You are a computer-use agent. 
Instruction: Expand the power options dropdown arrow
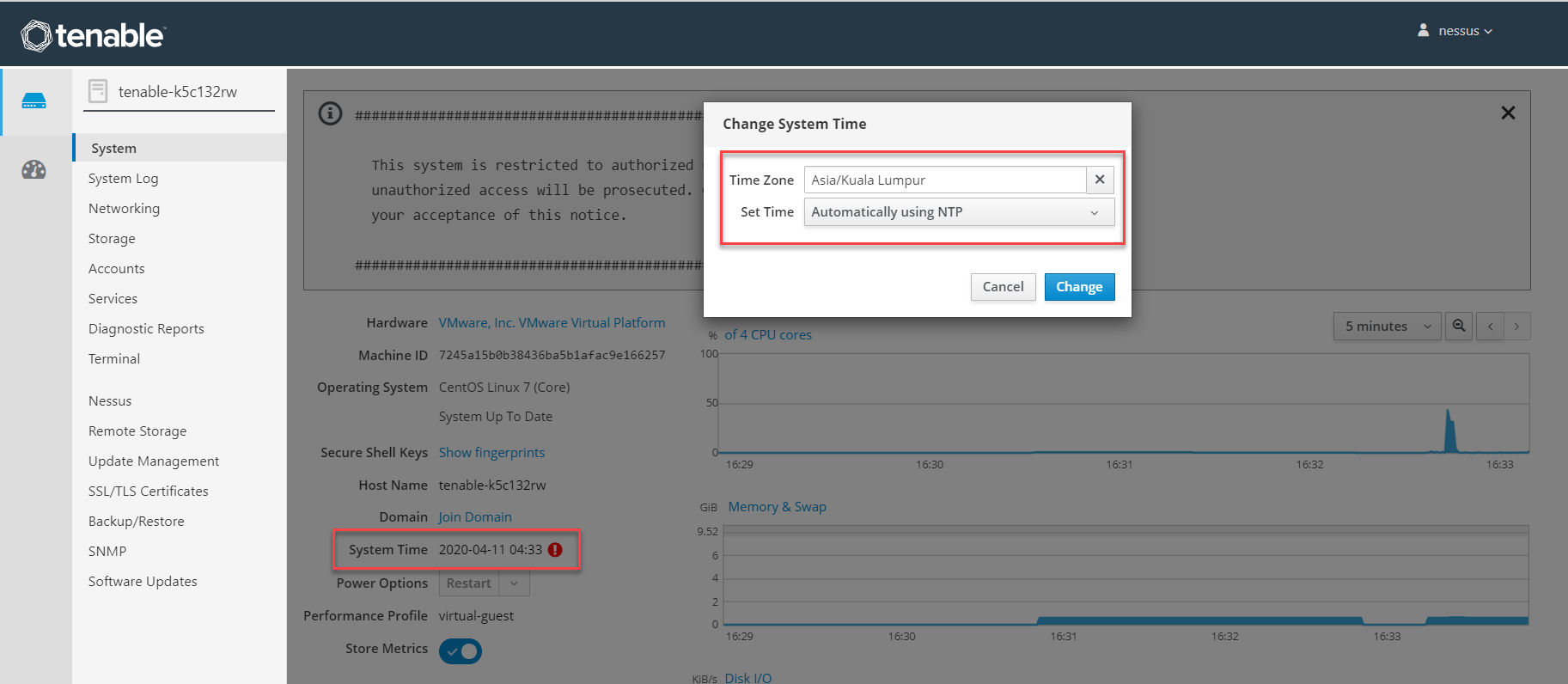pos(514,583)
